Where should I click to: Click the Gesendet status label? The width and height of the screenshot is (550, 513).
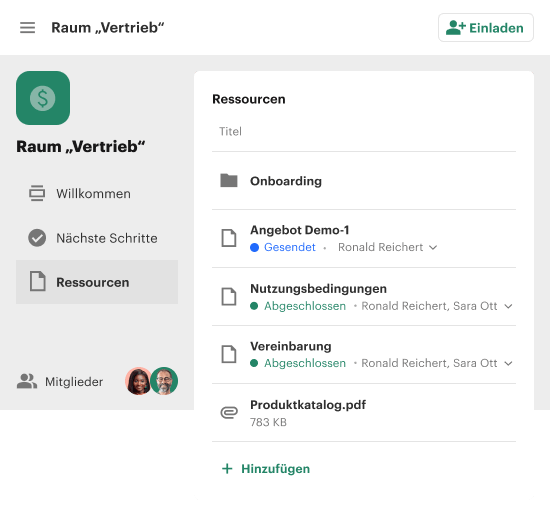[290, 247]
